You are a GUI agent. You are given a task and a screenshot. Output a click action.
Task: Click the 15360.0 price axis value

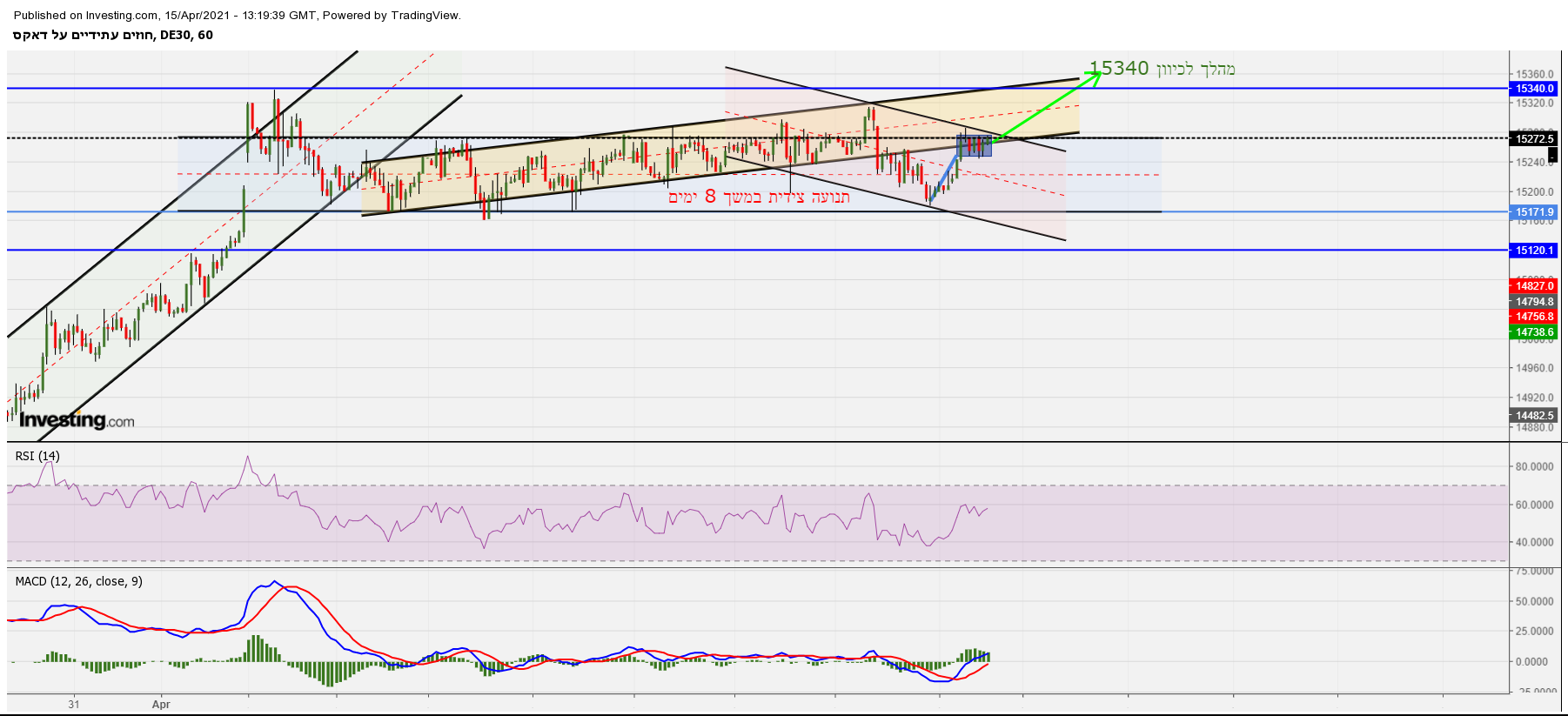coord(1534,75)
